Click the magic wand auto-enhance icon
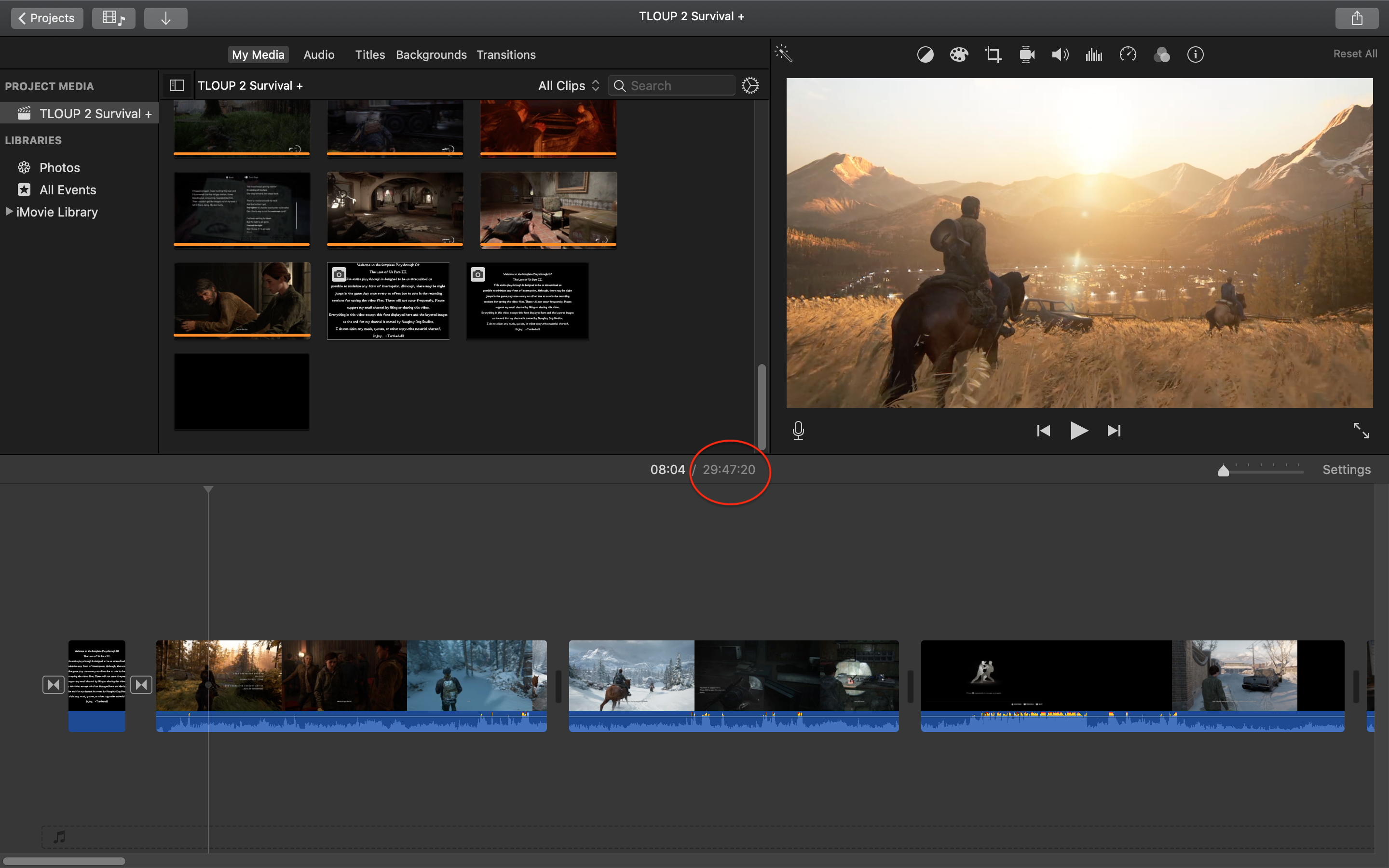Viewport: 1389px width, 868px height. coord(783,54)
